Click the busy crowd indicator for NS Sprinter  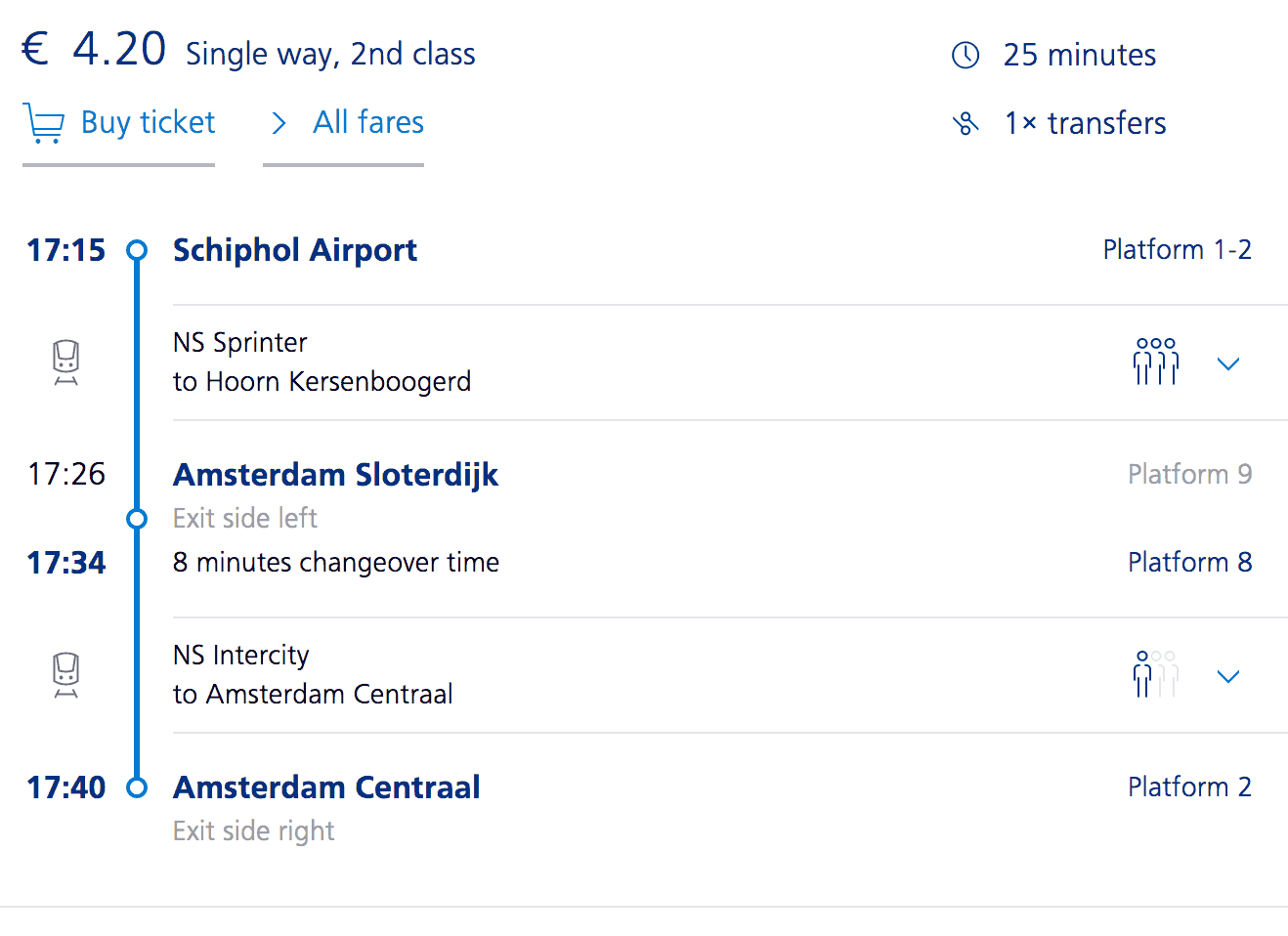1155,362
